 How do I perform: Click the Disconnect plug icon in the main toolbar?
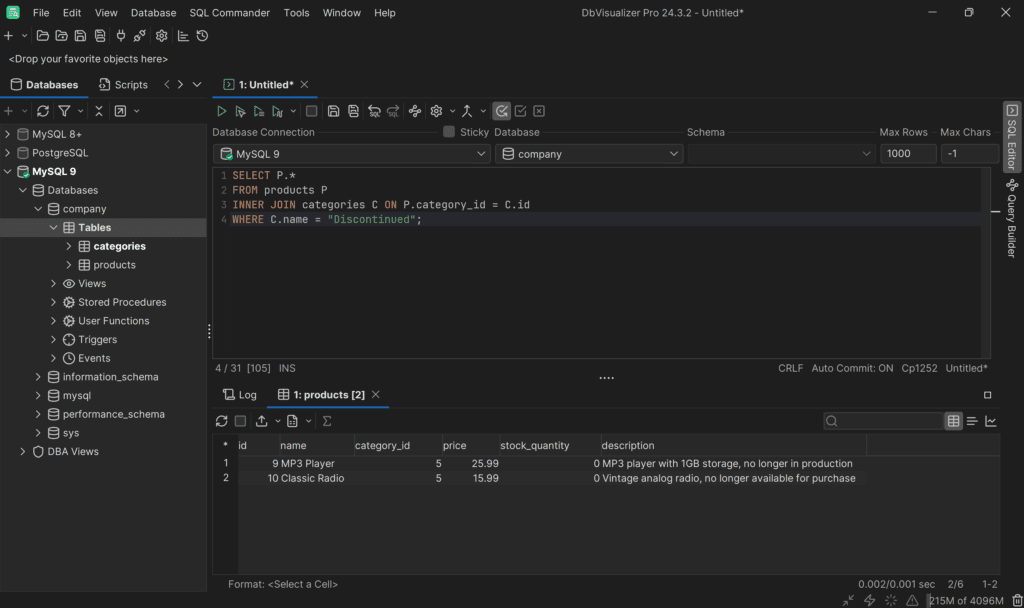139,36
